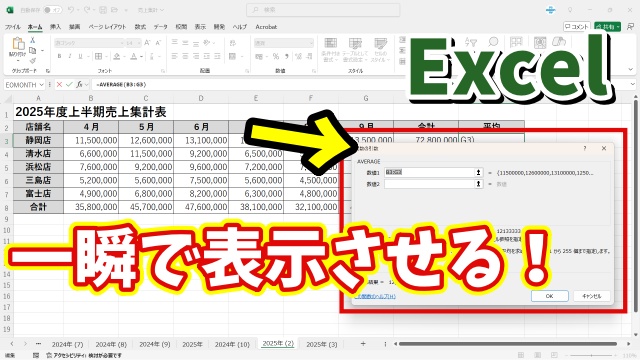Viewport: 640px width, 360px height.
Task: Click the increase font size icon
Action: [x=147, y=42]
